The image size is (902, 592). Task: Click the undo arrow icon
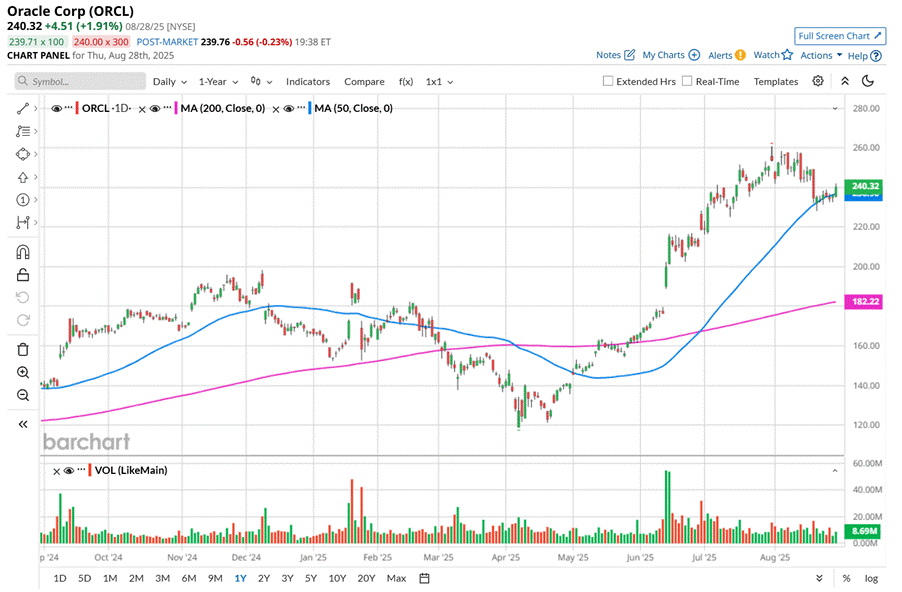[23, 297]
